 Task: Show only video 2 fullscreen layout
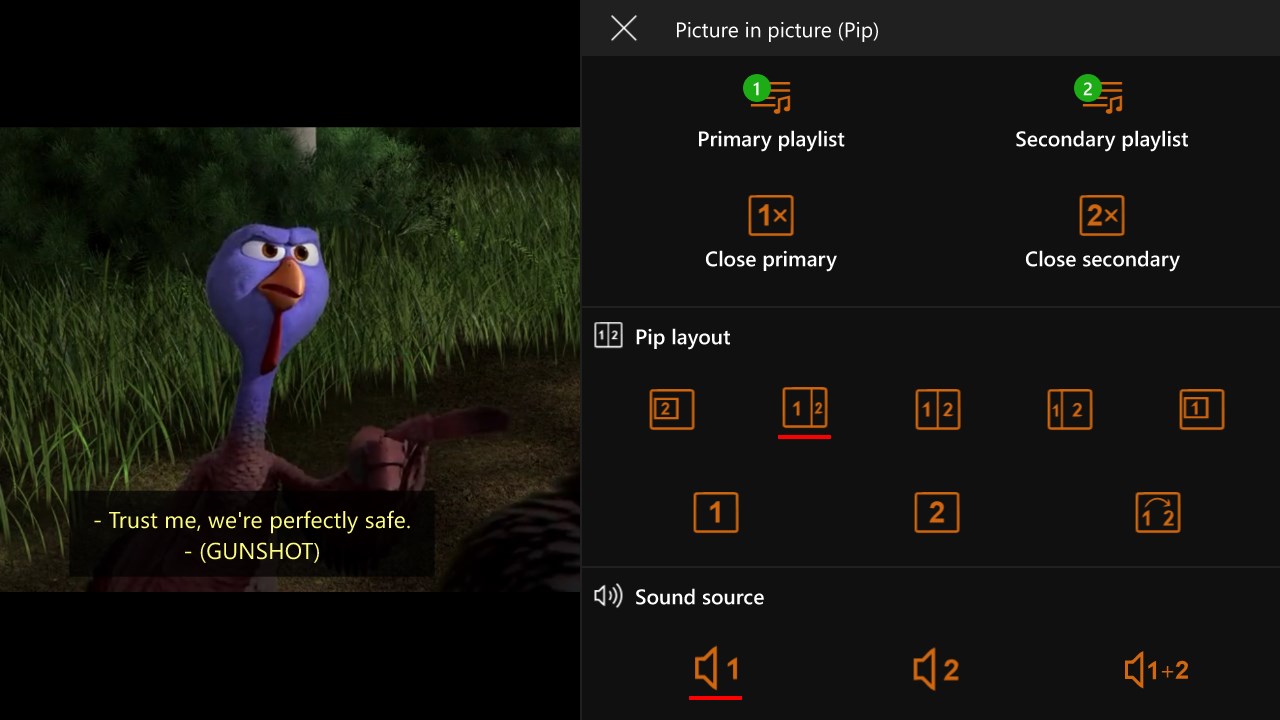937,513
